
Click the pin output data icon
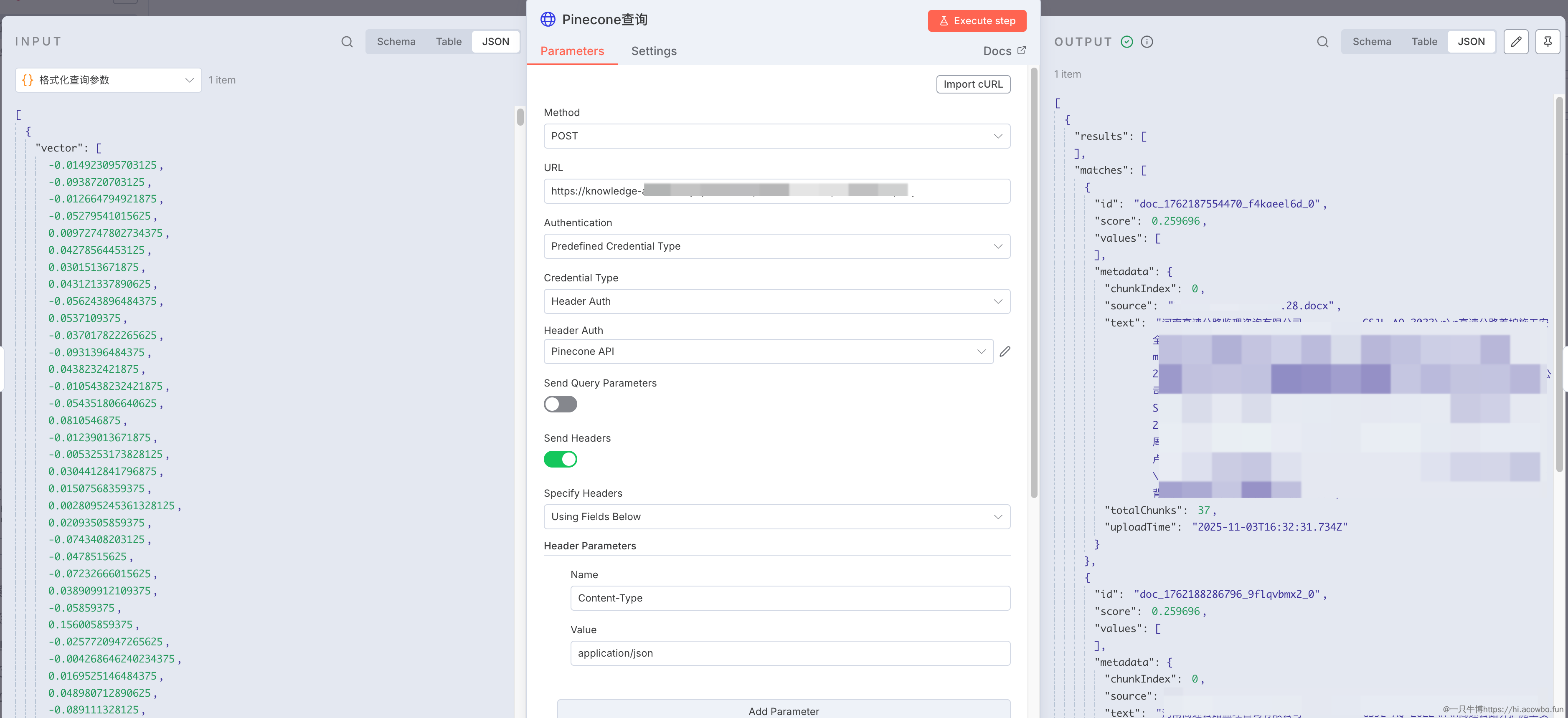1547,41
